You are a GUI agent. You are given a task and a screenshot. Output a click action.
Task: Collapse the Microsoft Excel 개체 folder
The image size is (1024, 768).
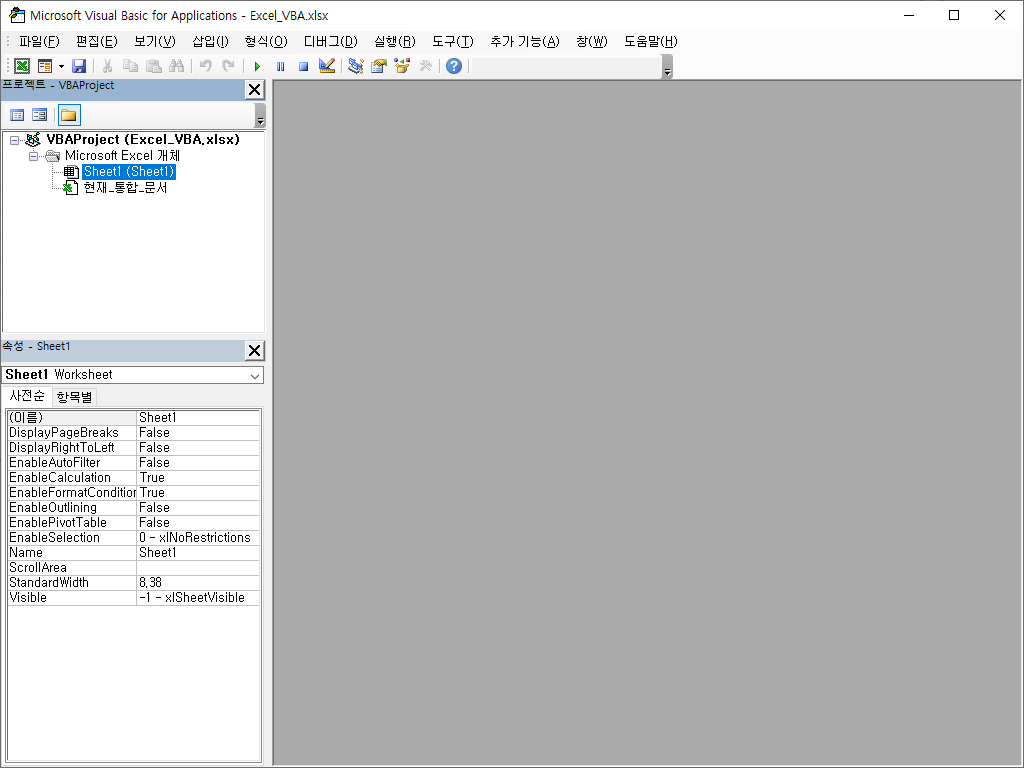(33, 156)
